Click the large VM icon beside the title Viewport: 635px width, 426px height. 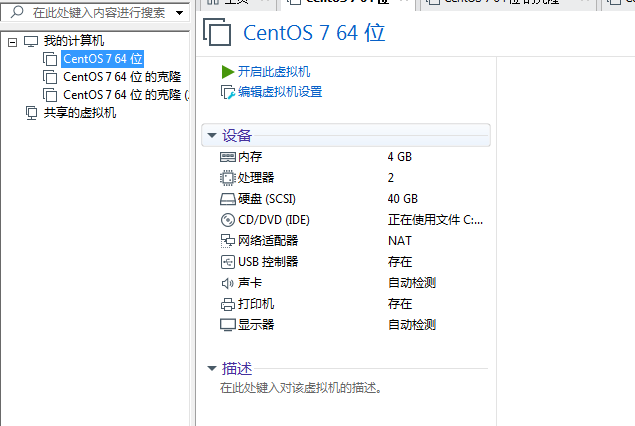217,32
